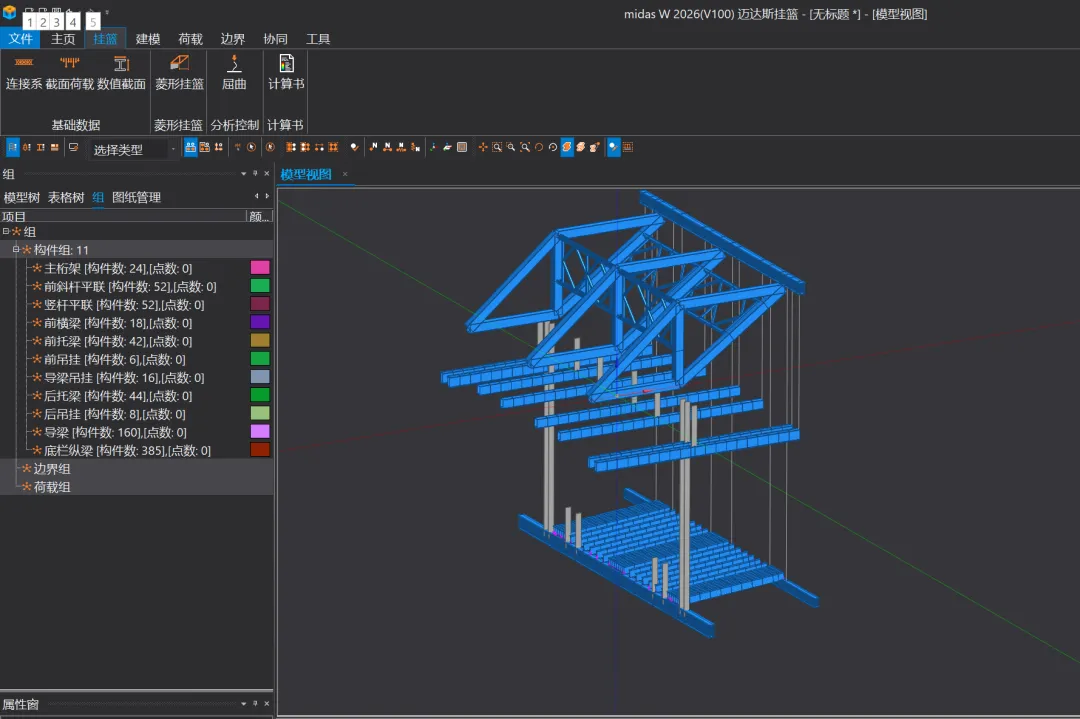Select the 导梁吊挂 group row
This screenshot has width=1080, height=719.
[x=124, y=377]
